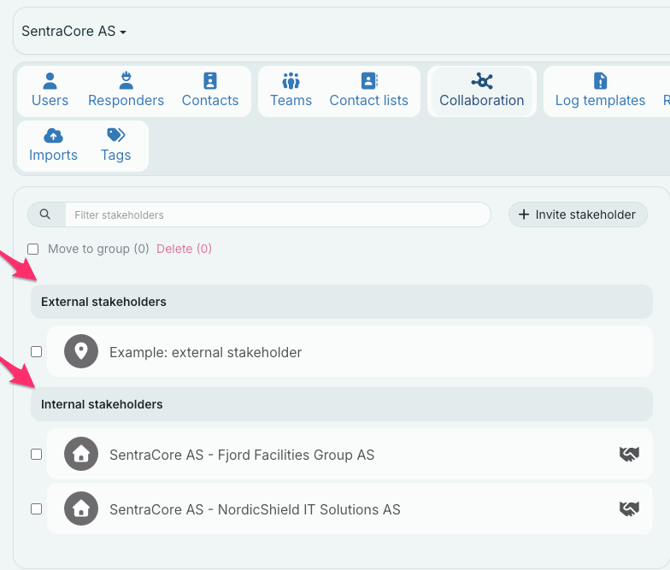Check the Example: external stakeholder checkbox

pos(36,352)
